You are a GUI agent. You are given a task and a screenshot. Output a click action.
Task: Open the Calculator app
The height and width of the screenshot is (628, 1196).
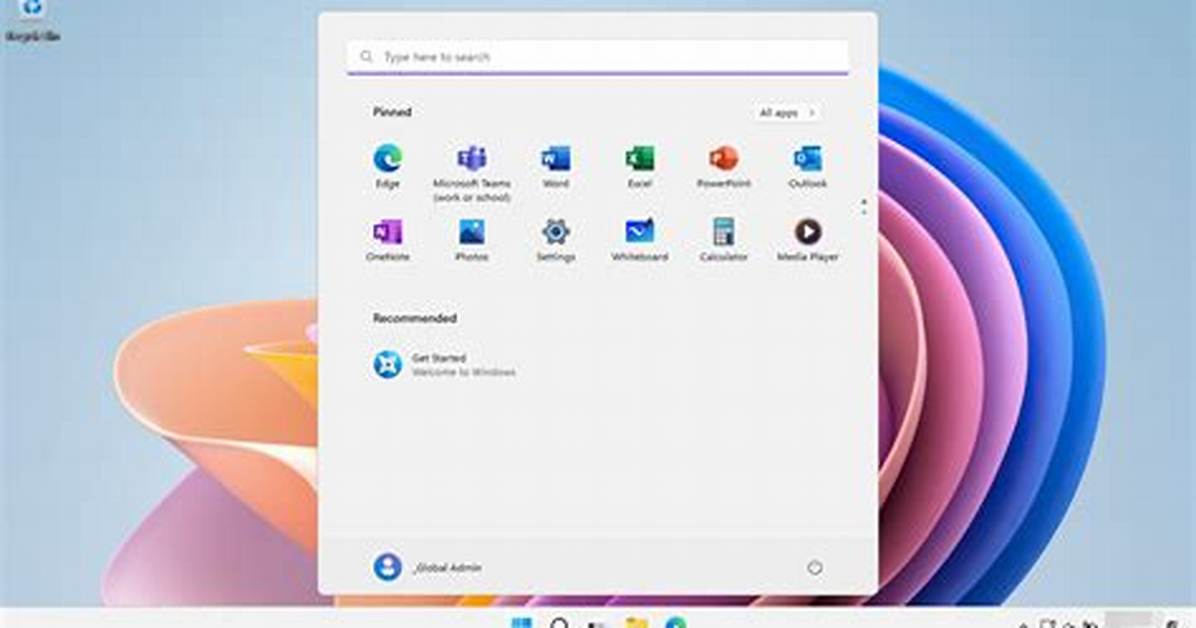(x=723, y=240)
